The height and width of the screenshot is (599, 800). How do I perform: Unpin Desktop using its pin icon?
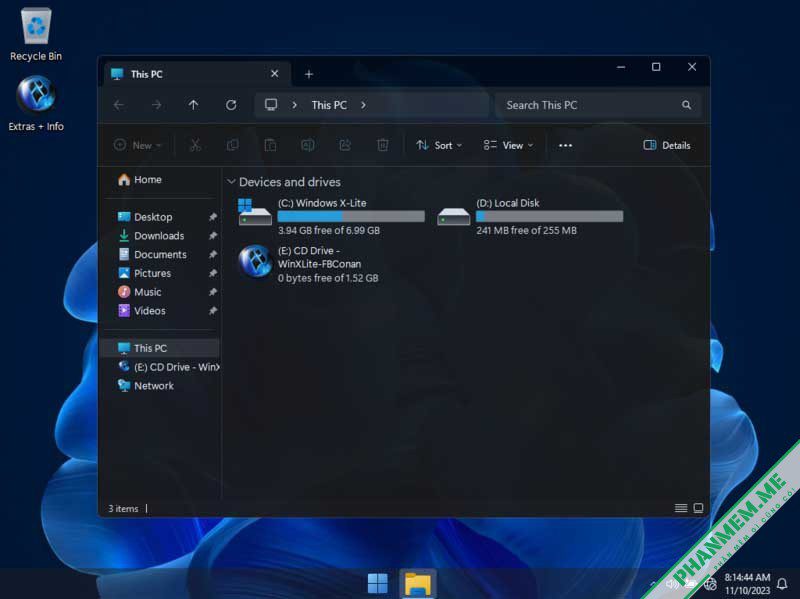coord(213,217)
